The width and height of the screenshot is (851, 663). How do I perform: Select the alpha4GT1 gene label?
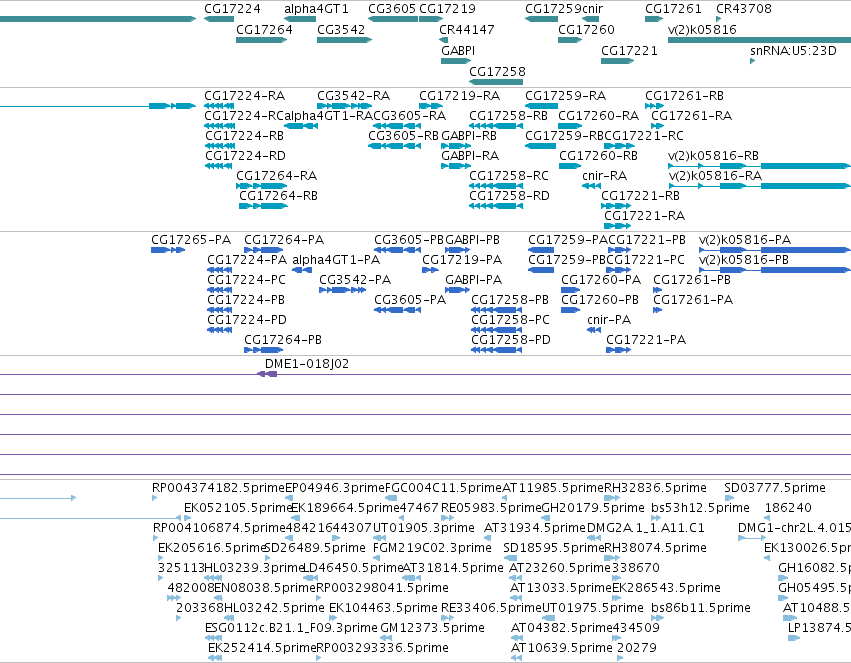point(316,9)
